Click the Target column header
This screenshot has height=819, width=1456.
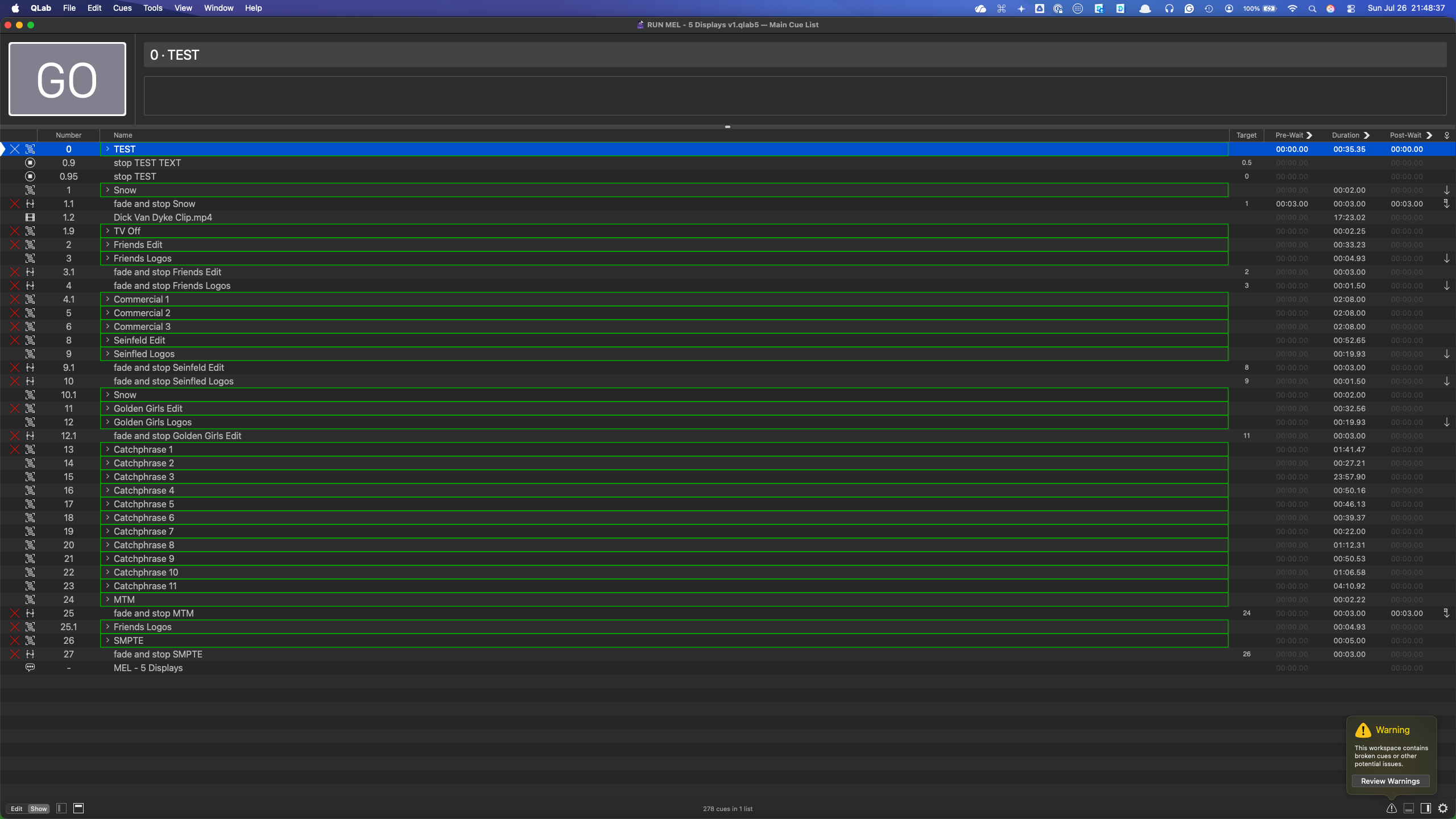point(1246,135)
